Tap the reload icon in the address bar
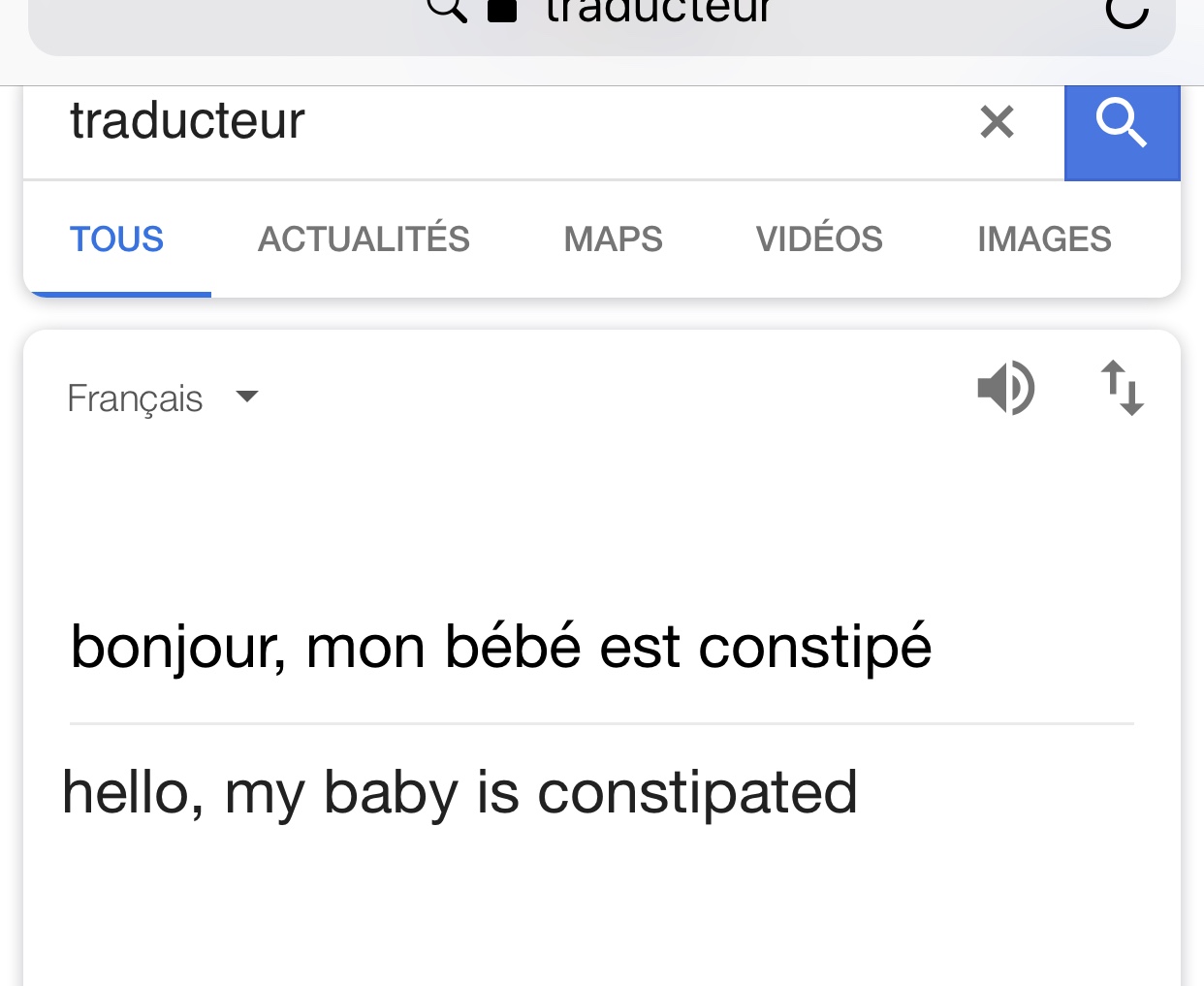 (1126, 12)
